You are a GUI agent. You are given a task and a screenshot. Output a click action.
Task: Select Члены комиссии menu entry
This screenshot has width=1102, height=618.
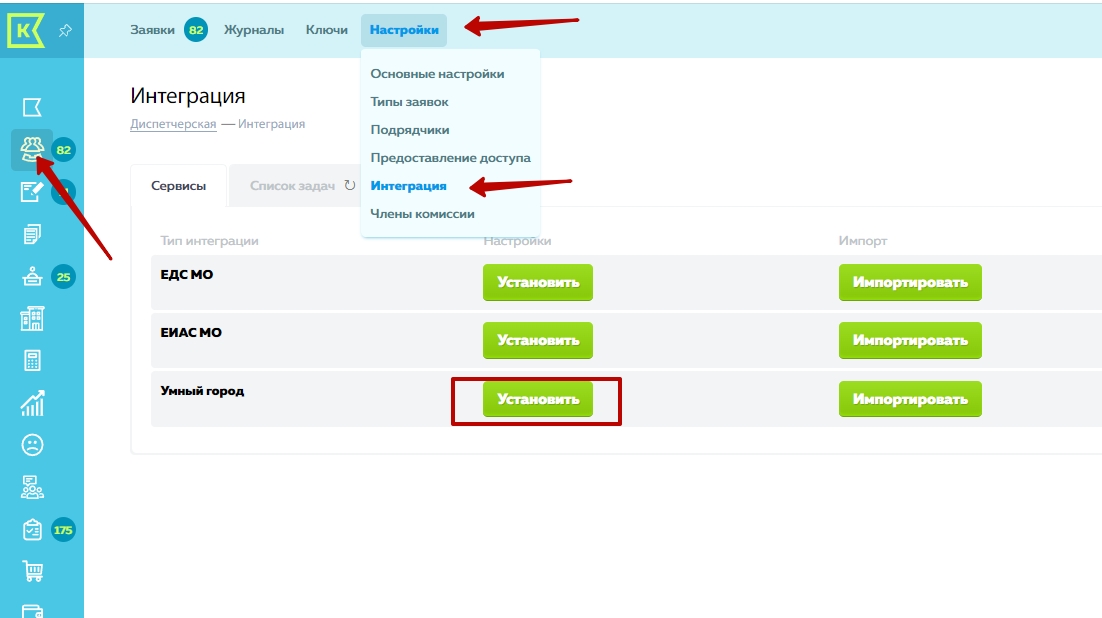(422, 214)
